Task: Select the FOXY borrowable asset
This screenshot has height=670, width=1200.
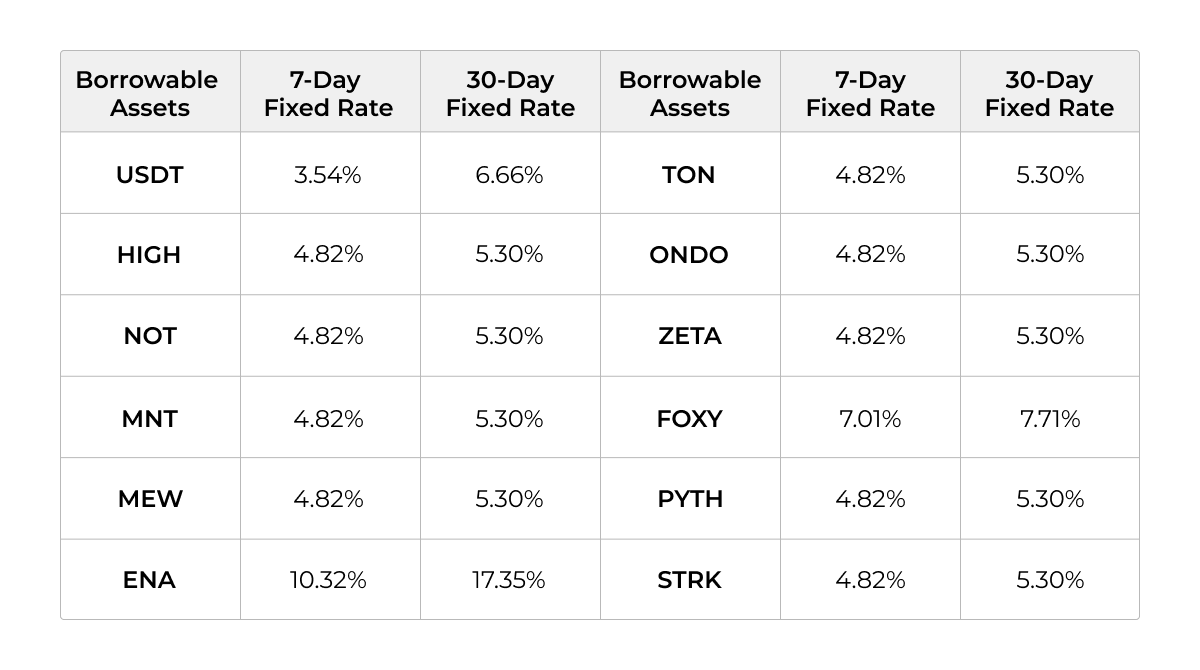Action: (x=689, y=418)
